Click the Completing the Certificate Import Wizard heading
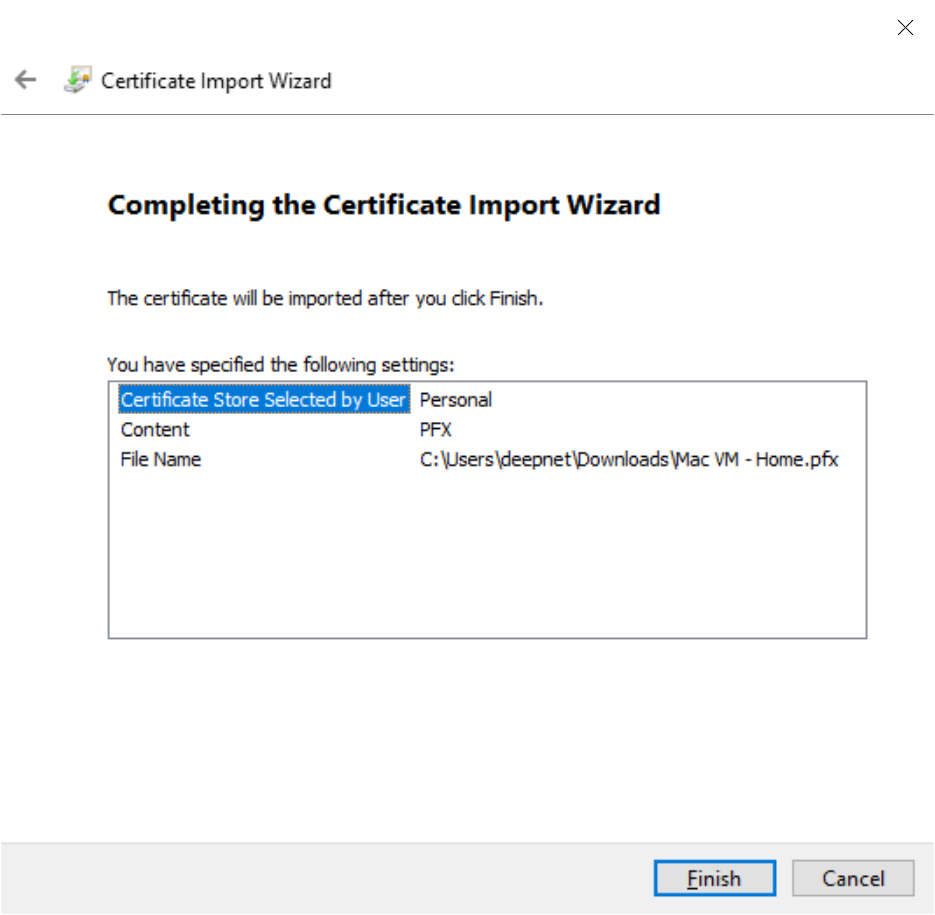935x915 pixels. [384, 205]
